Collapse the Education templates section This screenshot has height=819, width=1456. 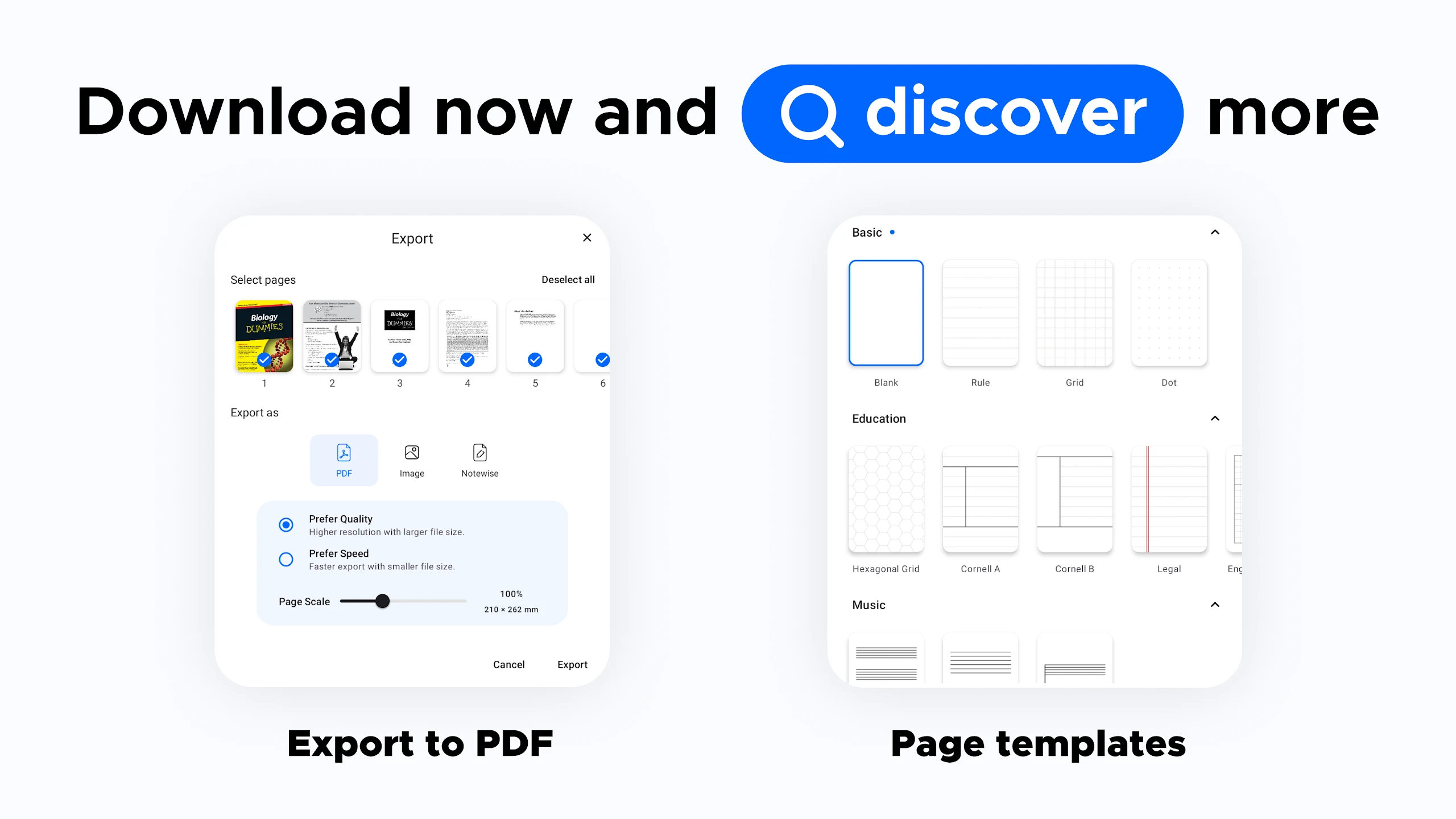tap(1215, 418)
